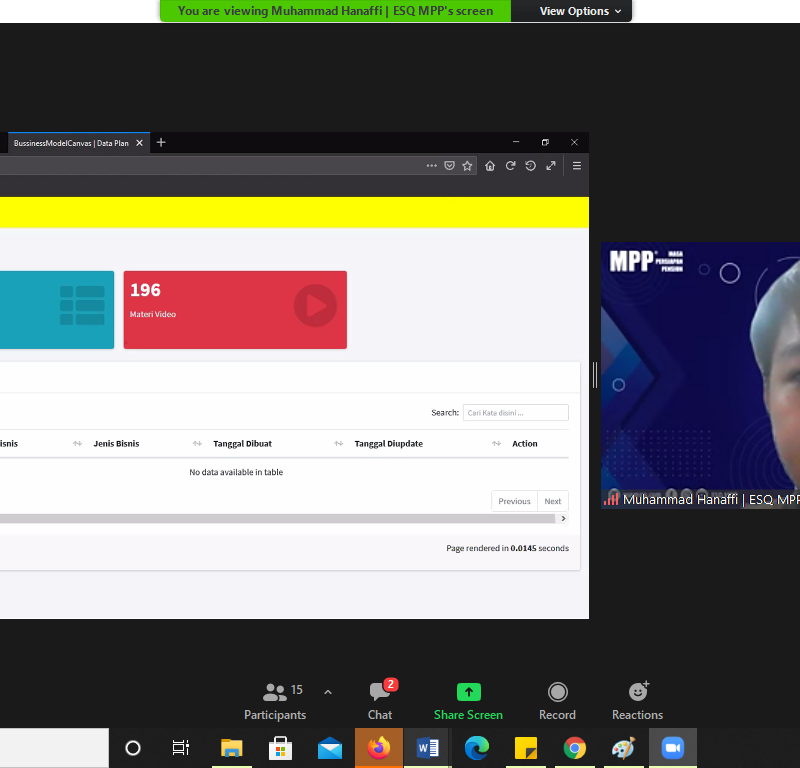Click the Previous pagination button
800x768 pixels.
pyautogui.click(x=514, y=501)
